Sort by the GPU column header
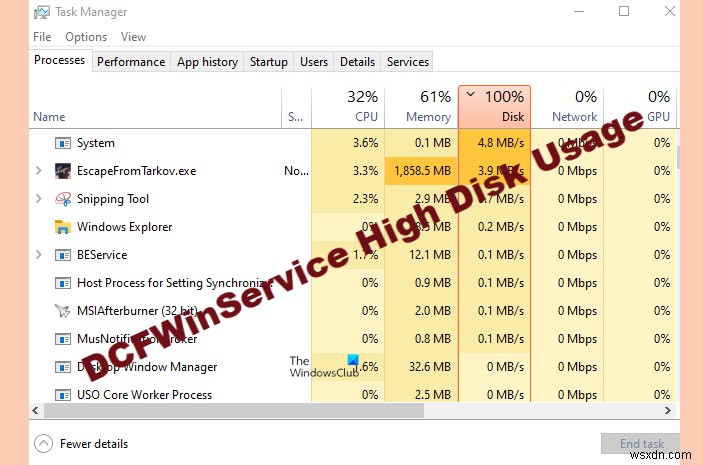703x465 pixels. 640,108
